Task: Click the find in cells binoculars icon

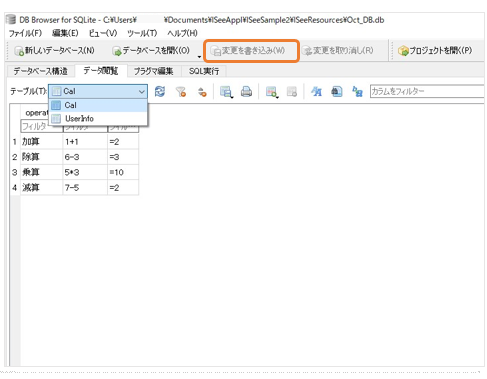Action: (337, 91)
